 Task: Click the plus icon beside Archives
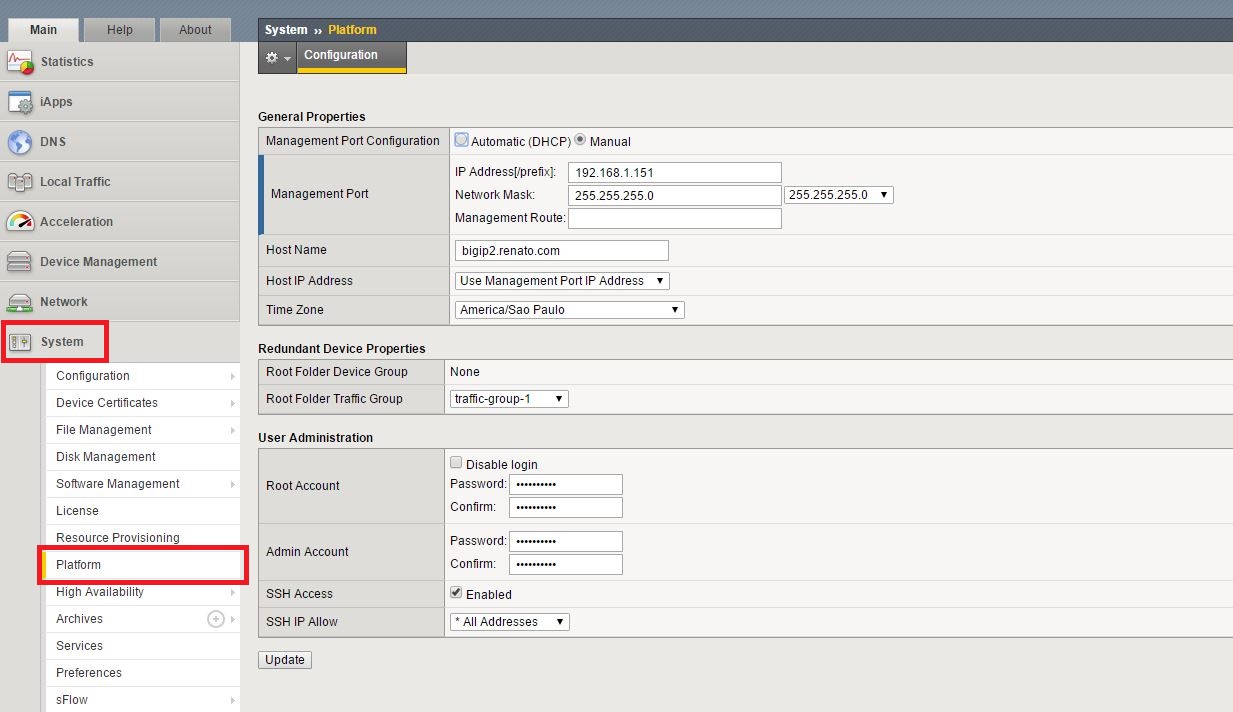215,619
